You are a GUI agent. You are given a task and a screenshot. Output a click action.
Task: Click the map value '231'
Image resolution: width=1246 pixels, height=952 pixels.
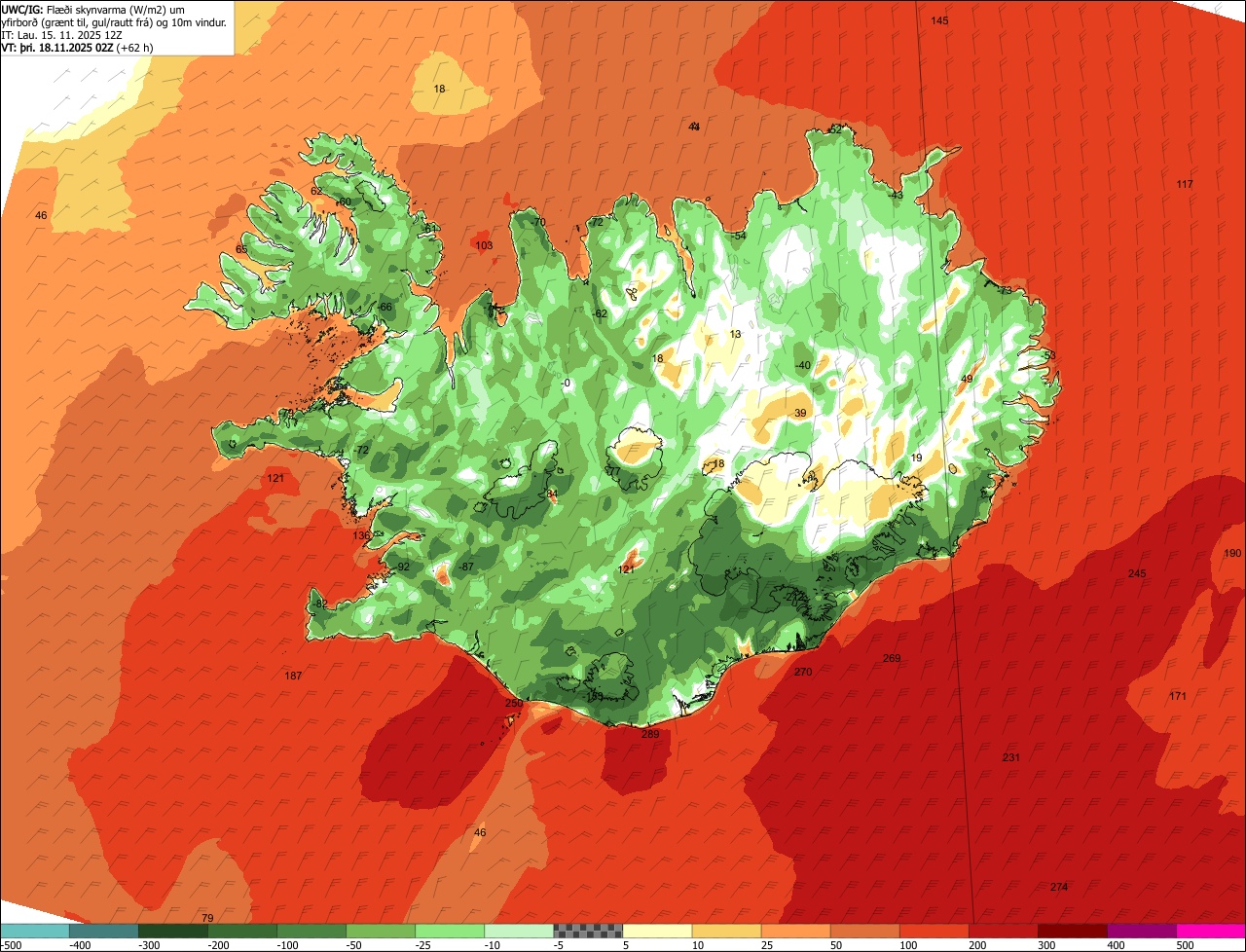coord(1011,757)
